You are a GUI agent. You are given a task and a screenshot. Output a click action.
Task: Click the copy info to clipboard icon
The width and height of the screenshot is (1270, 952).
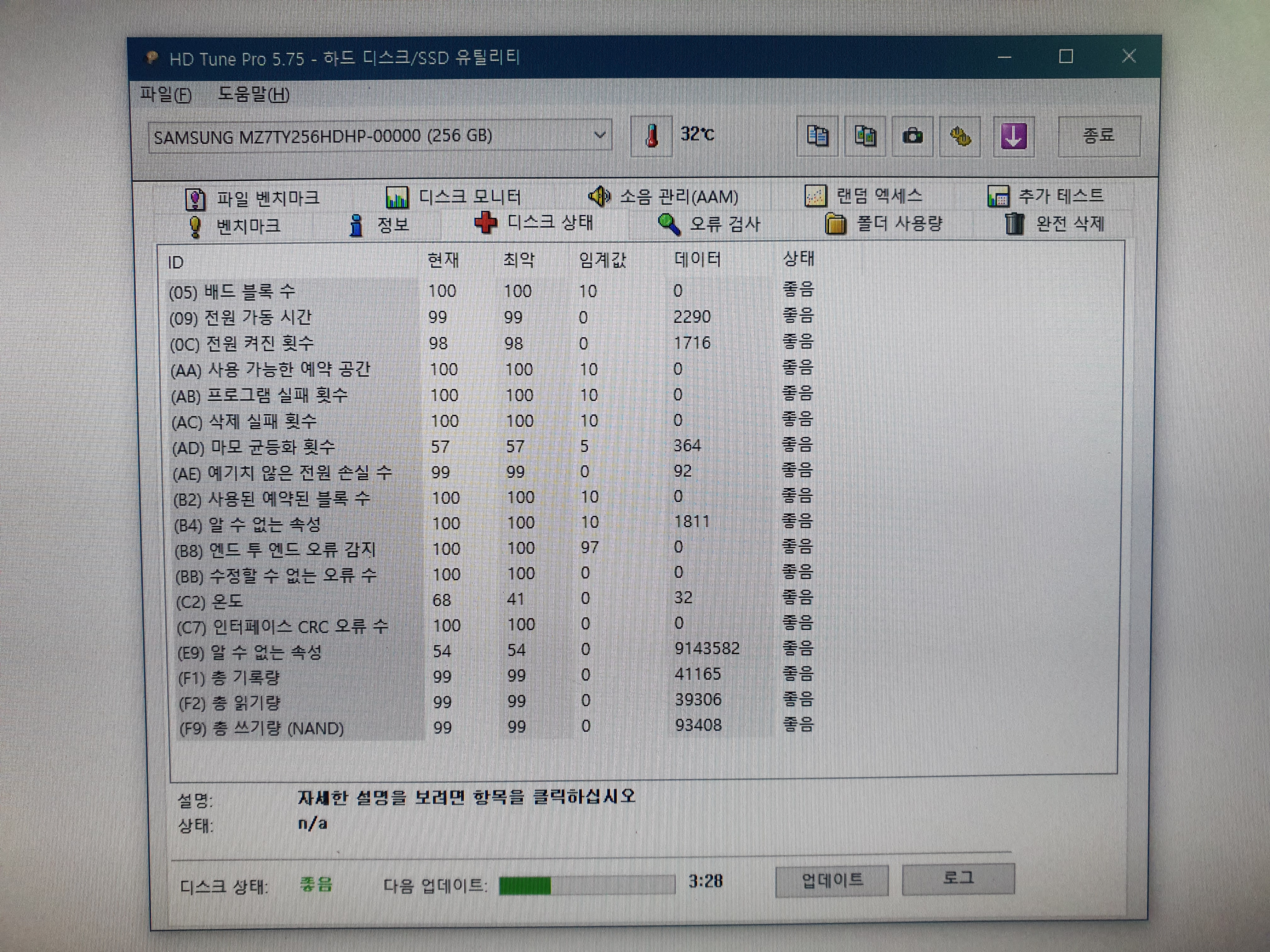point(818,136)
